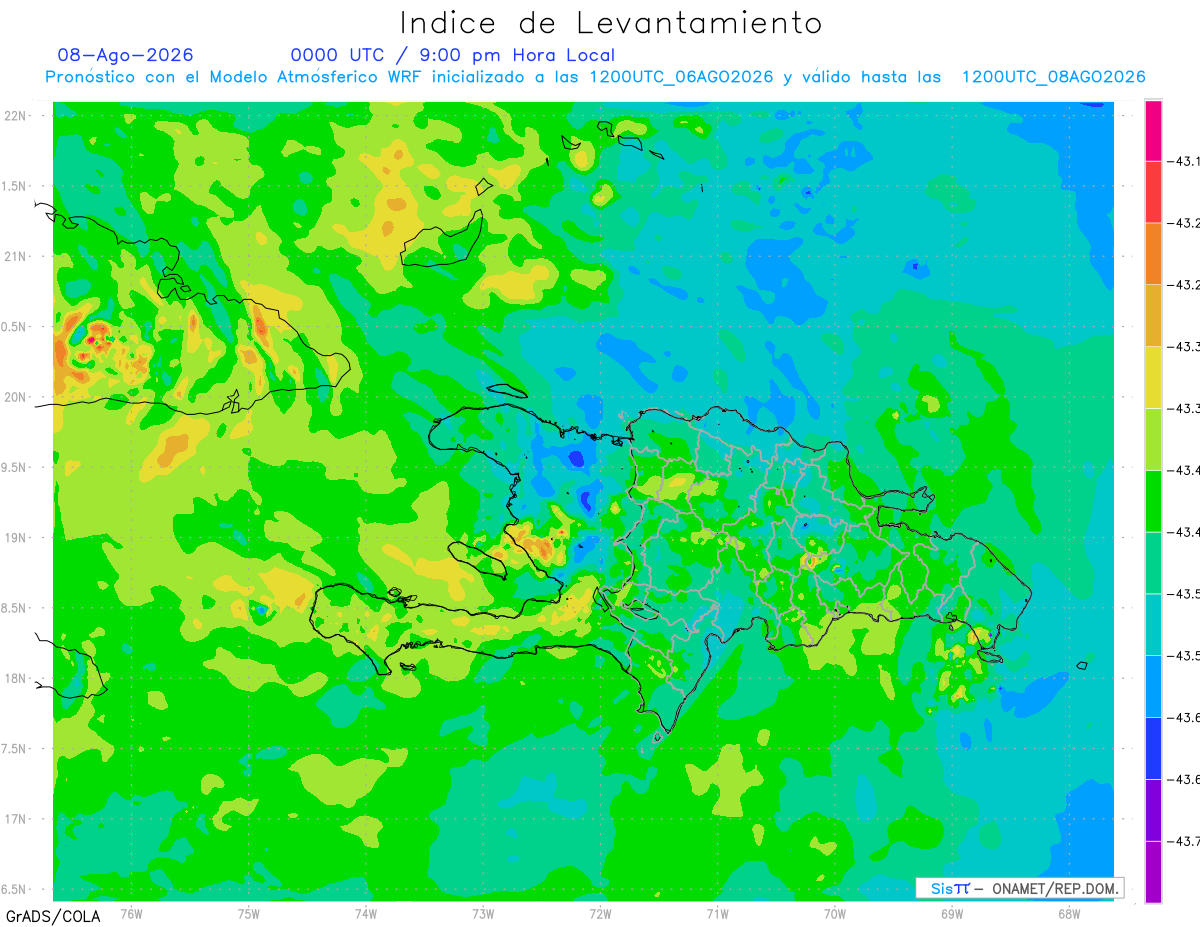The image size is (1200, 927).
Task: Pick the golden amber swatch in the color bar
Action: coord(1153,316)
